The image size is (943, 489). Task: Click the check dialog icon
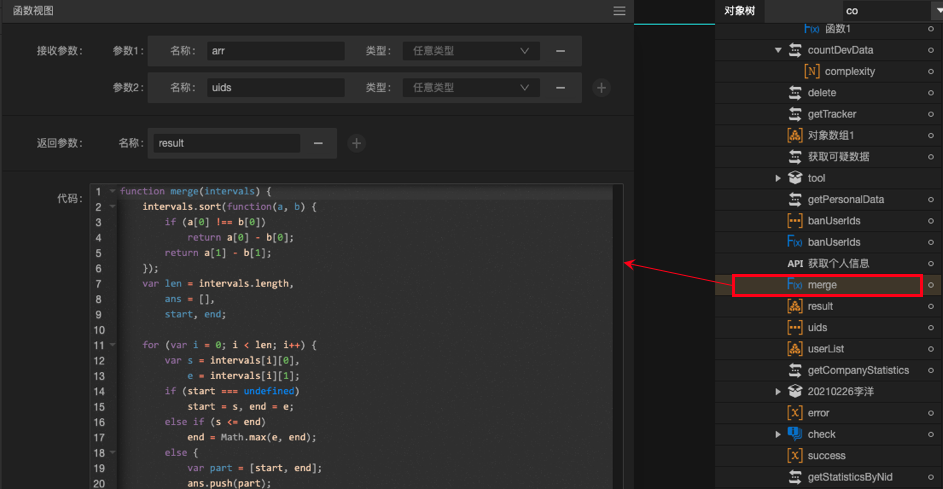tap(795, 434)
